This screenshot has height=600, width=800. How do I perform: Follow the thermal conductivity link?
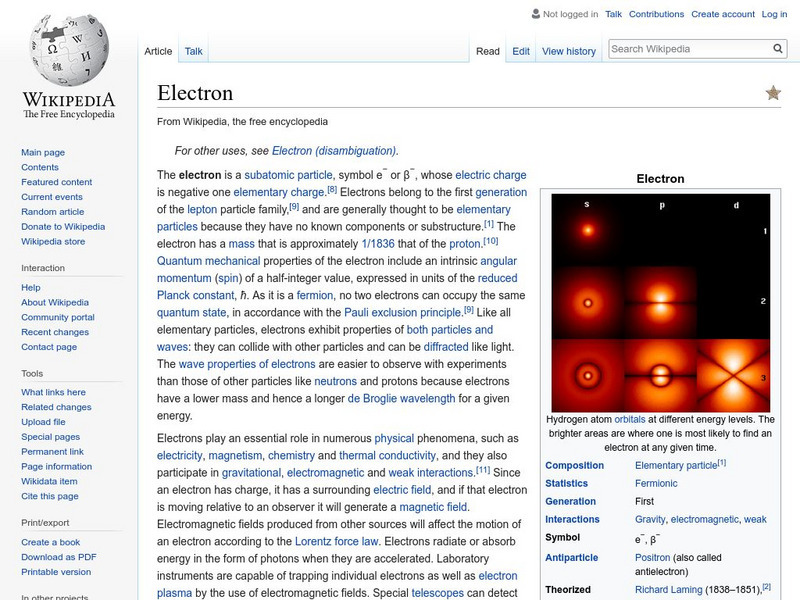388,456
